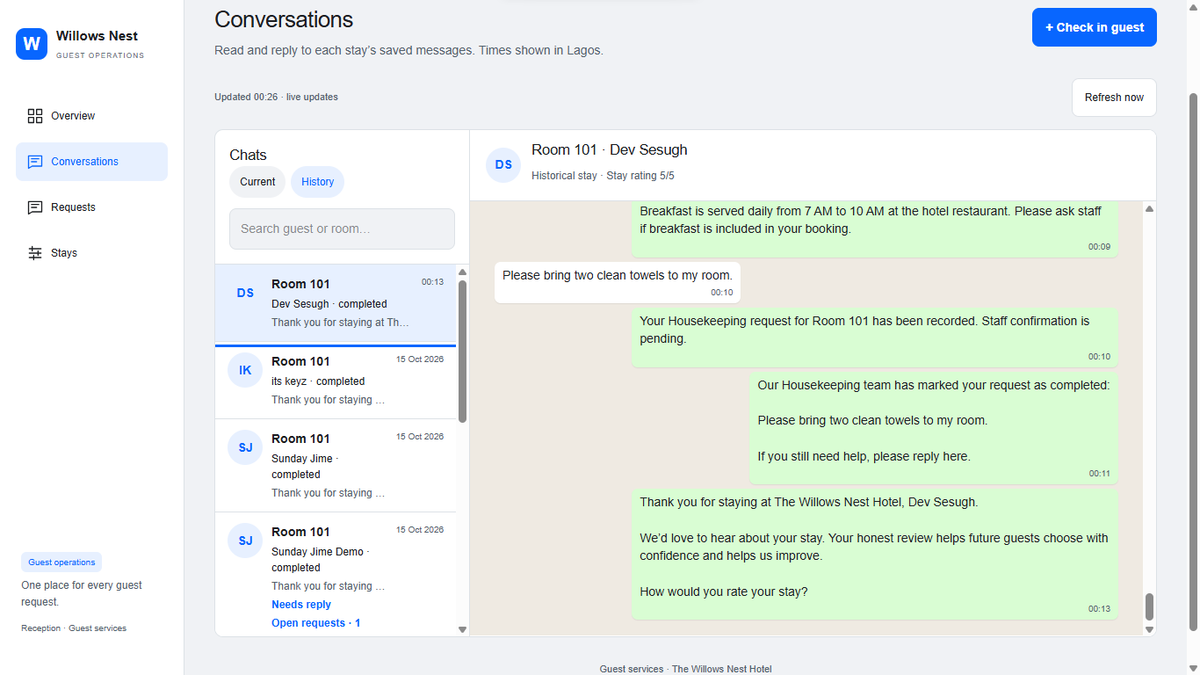The image size is (1200, 675).
Task: Click the DS avatar in conversation header
Action: (x=503, y=165)
